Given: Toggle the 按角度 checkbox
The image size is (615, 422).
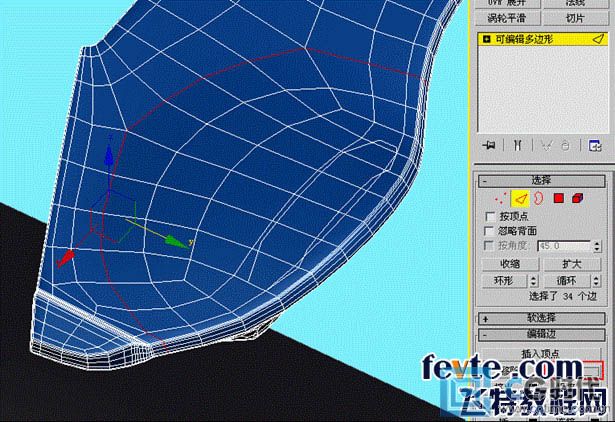Looking at the screenshot, I should pyautogui.click(x=489, y=246).
